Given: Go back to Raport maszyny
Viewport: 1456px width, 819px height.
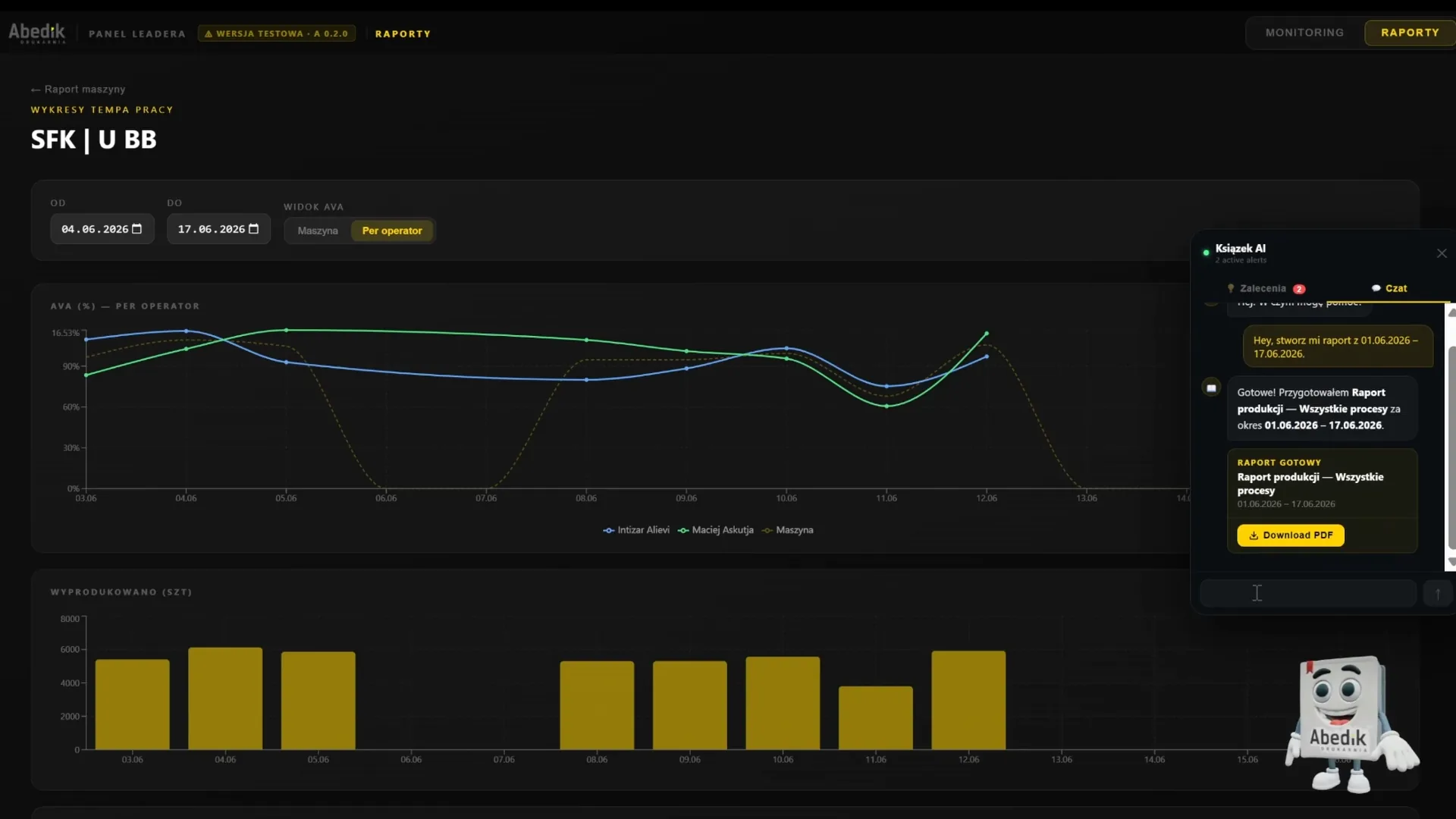Looking at the screenshot, I should point(78,89).
